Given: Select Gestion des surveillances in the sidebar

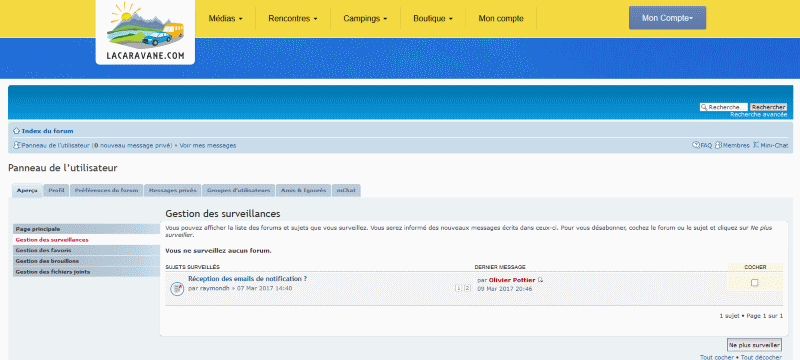Looking at the screenshot, I should (x=86, y=240).
